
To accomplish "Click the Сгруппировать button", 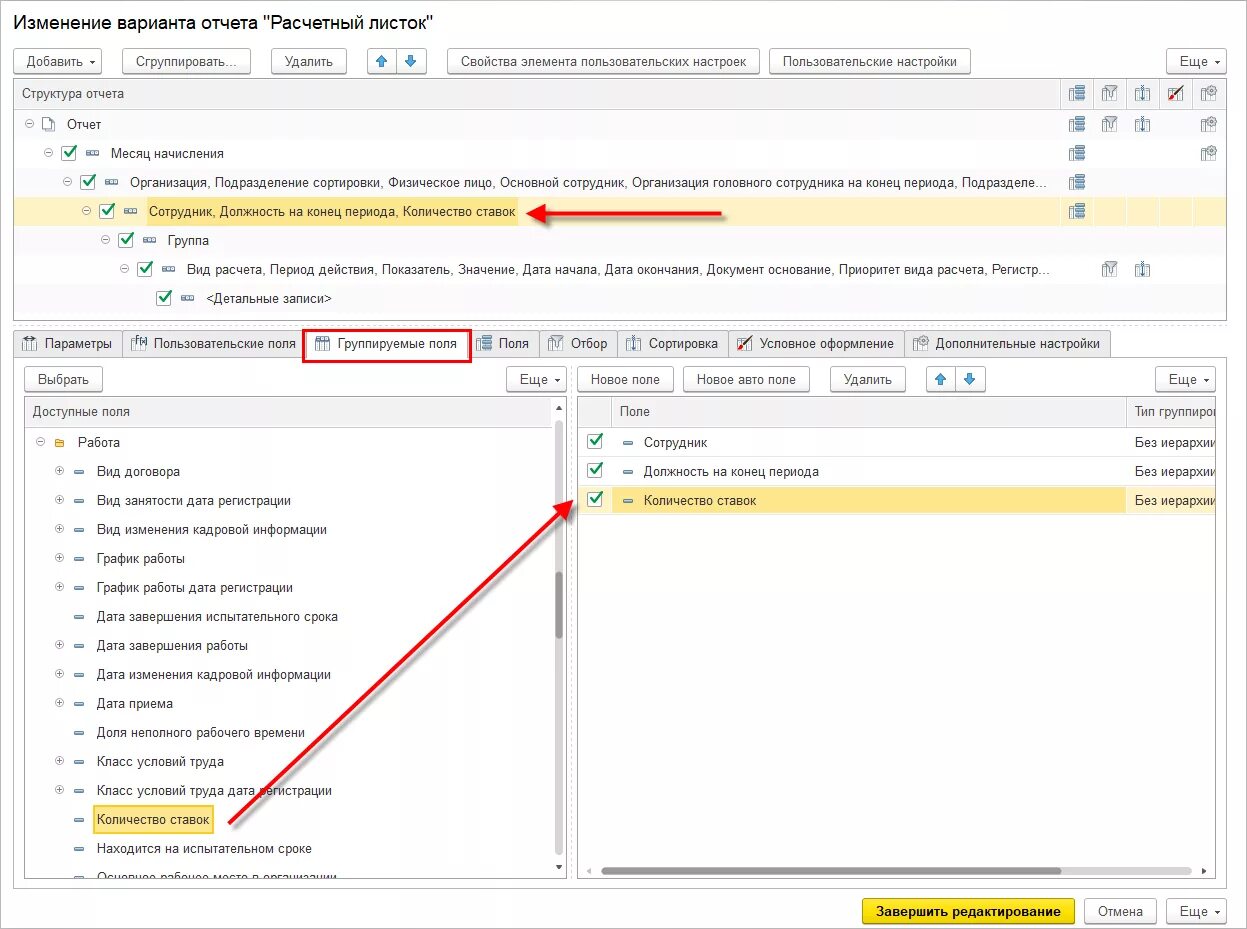I will coord(186,61).
